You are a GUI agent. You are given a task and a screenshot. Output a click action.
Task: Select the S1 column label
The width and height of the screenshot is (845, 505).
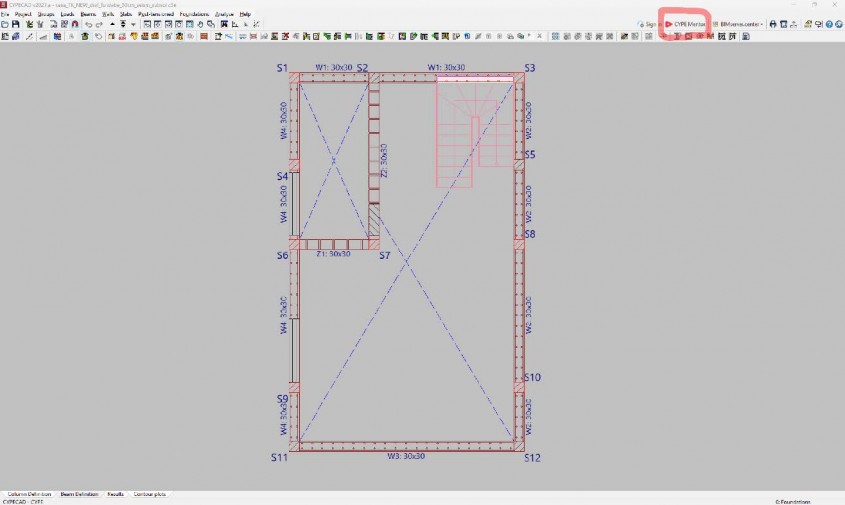pos(282,68)
